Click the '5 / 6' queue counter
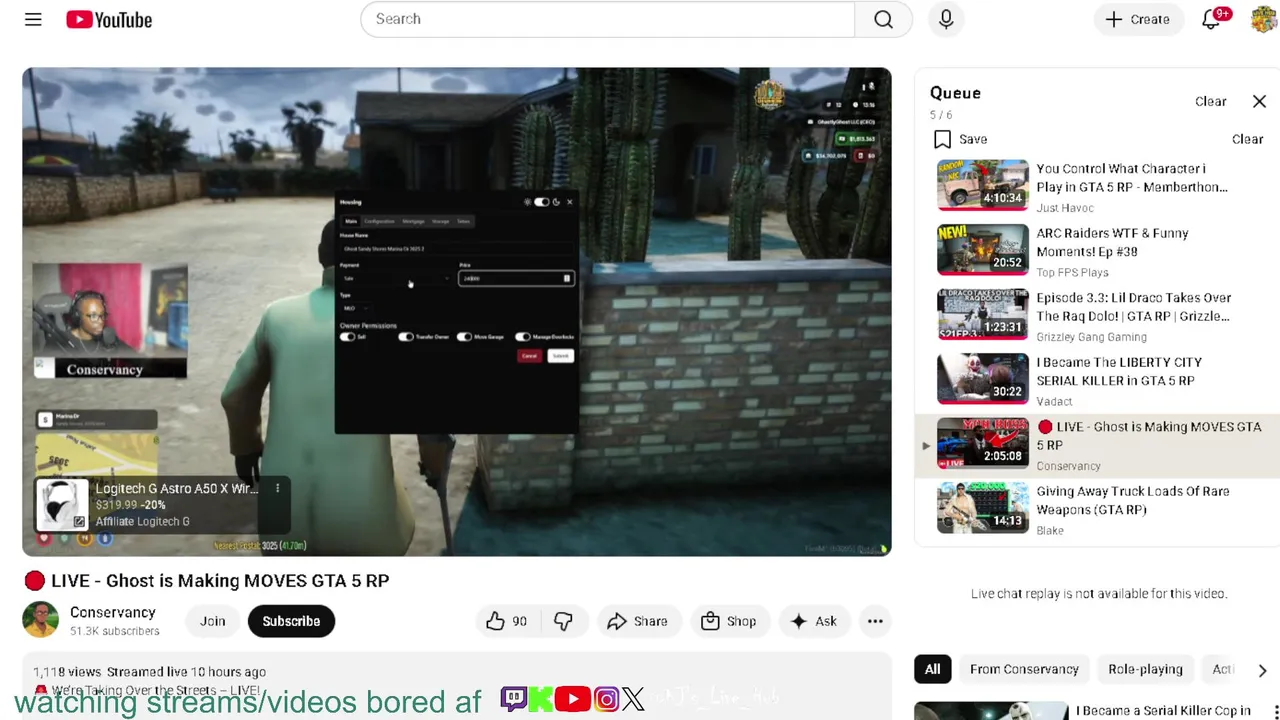1280x720 pixels. tap(941, 115)
